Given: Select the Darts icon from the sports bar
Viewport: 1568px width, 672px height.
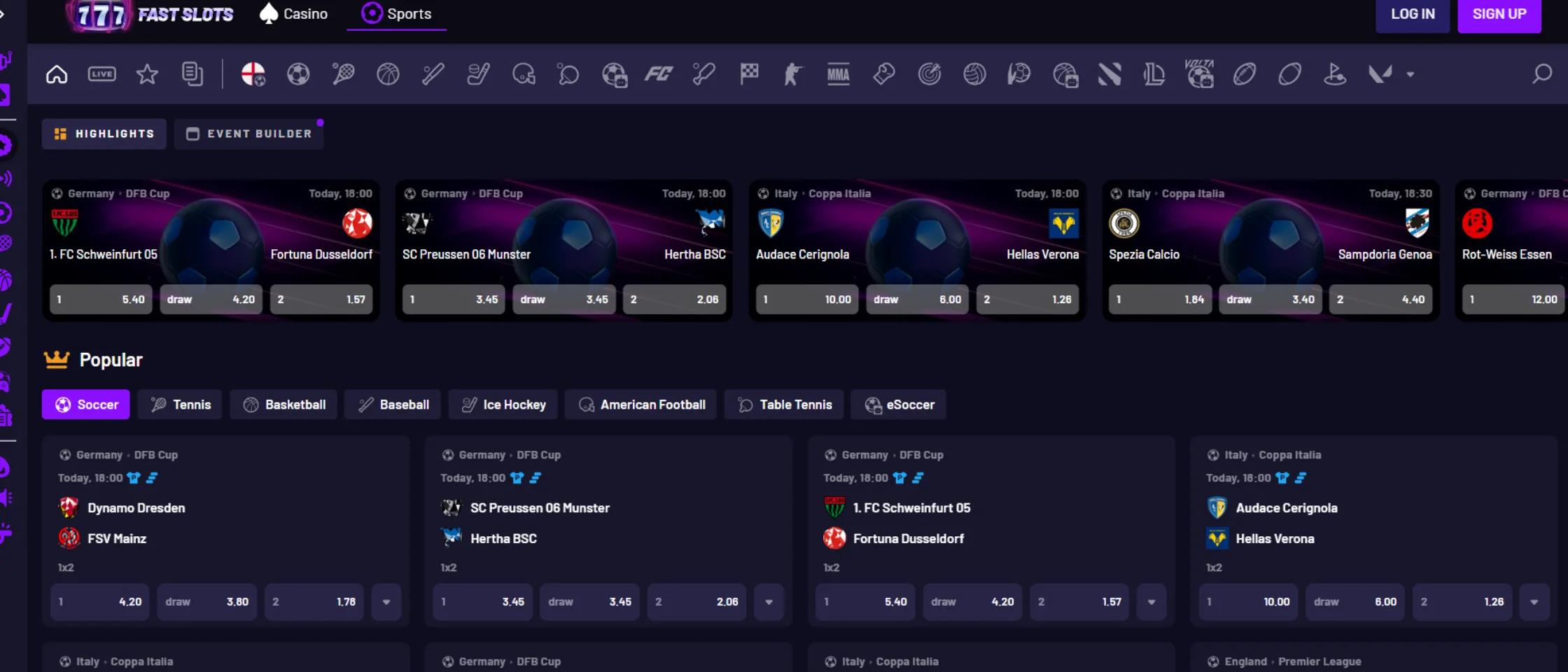Looking at the screenshot, I should pyautogui.click(x=929, y=73).
